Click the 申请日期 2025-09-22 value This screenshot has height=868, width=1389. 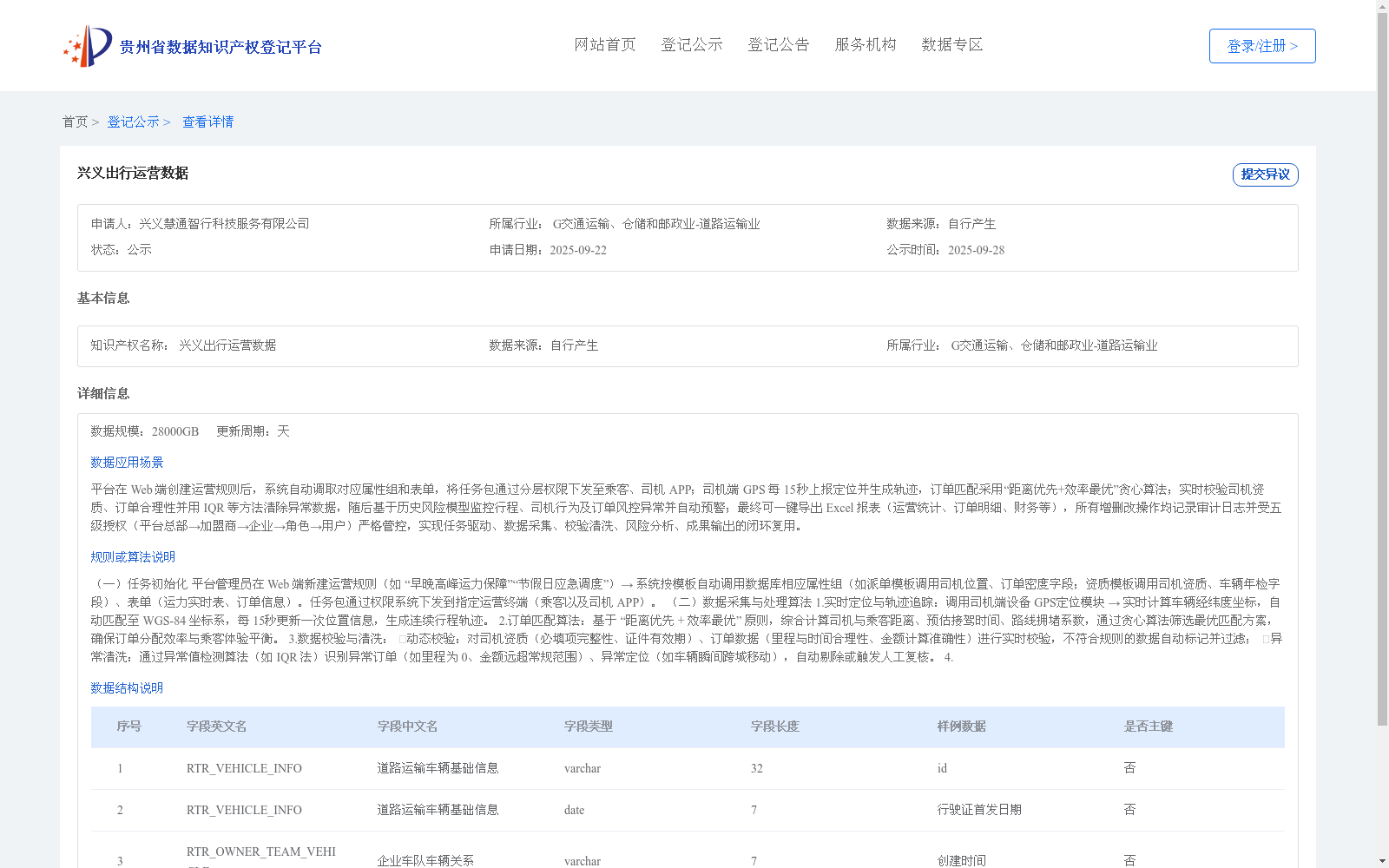coord(578,250)
